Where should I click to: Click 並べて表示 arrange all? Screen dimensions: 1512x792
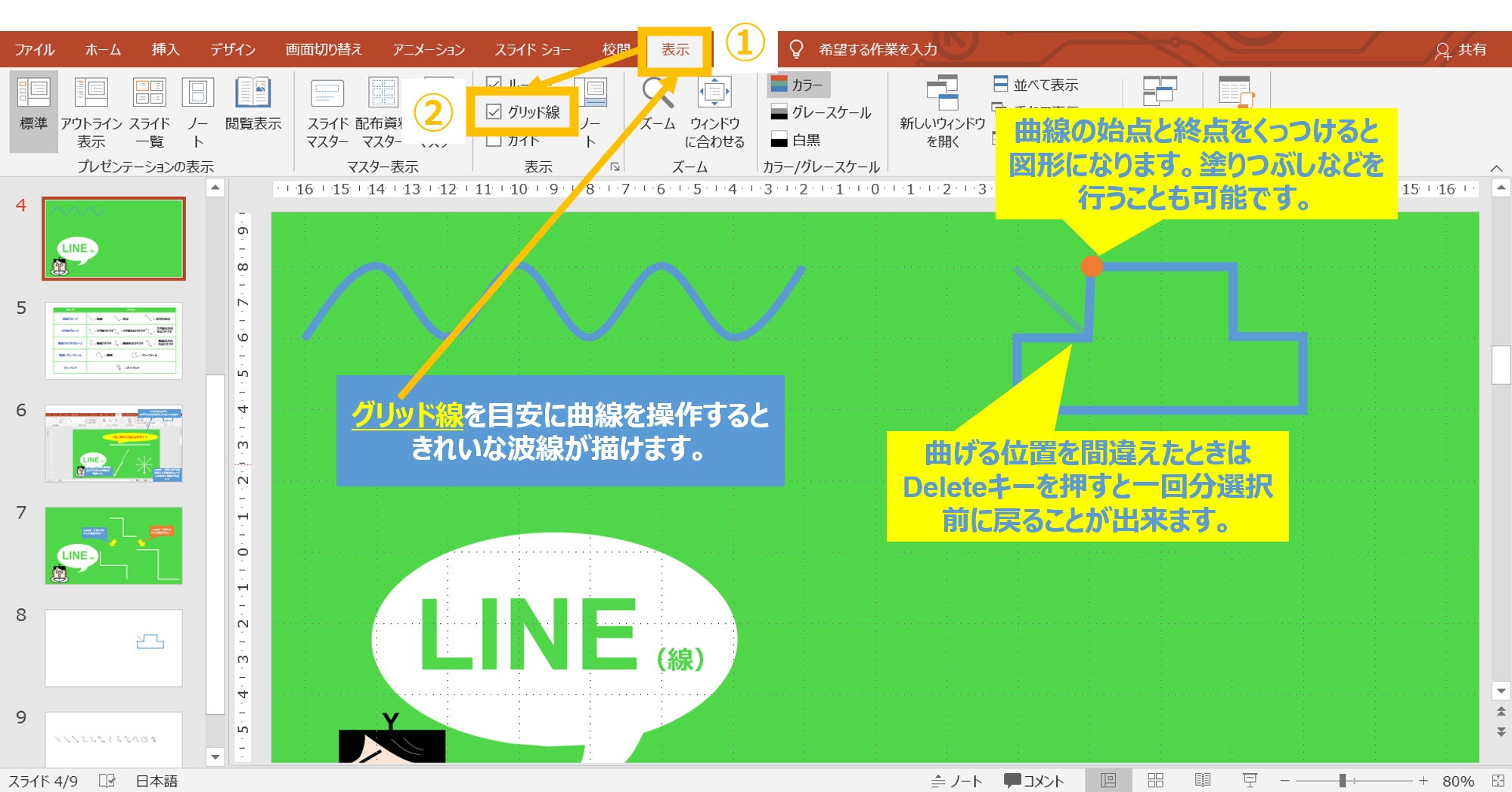[1036, 84]
